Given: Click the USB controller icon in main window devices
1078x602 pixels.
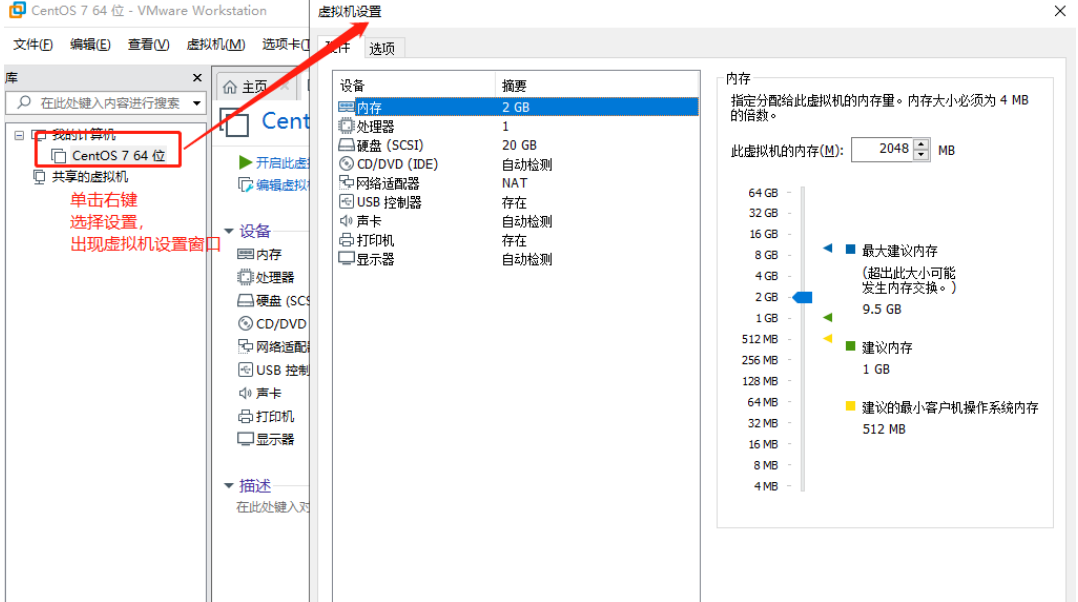Looking at the screenshot, I should pyautogui.click(x=245, y=370).
